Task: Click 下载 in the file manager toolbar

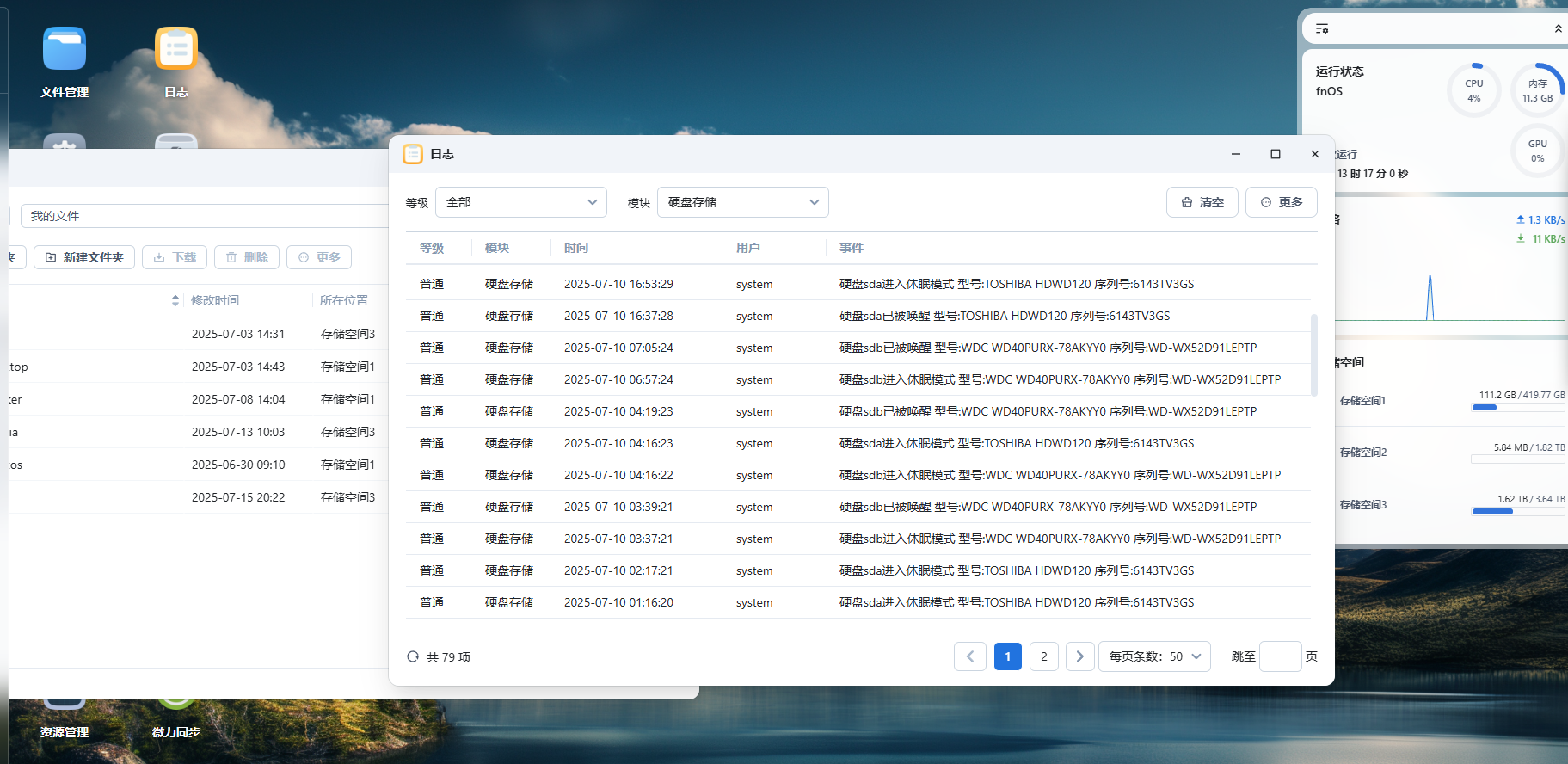Action: (x=175, y=257)
